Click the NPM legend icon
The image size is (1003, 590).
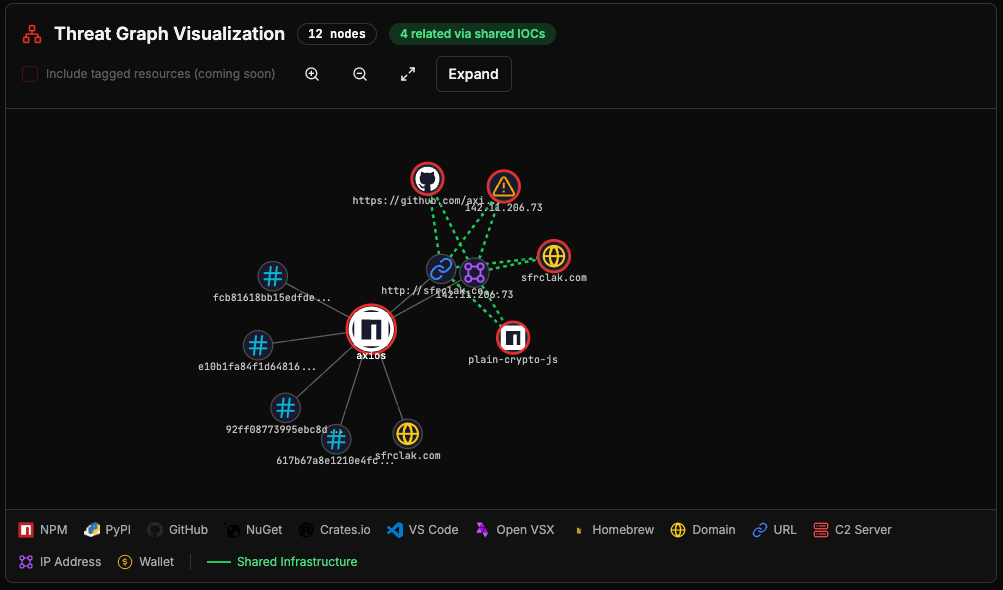pyautogui.click(x=26, y=530)
